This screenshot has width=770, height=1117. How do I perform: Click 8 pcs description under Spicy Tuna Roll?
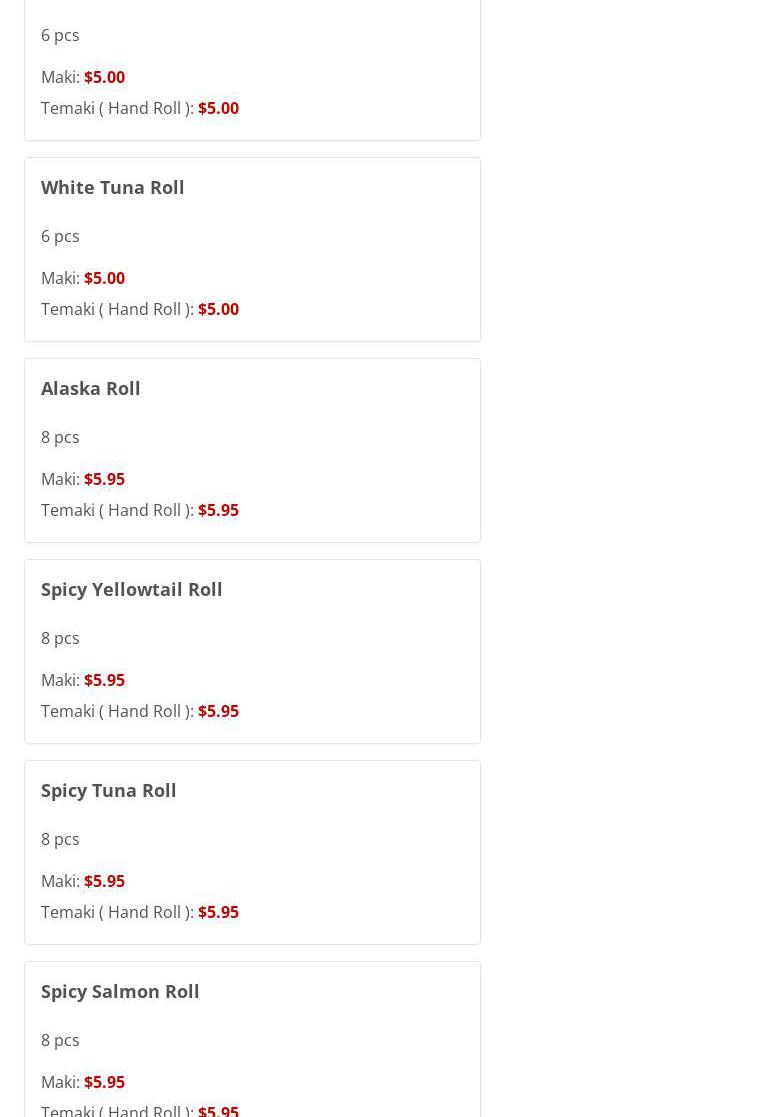tap(60, 839)
